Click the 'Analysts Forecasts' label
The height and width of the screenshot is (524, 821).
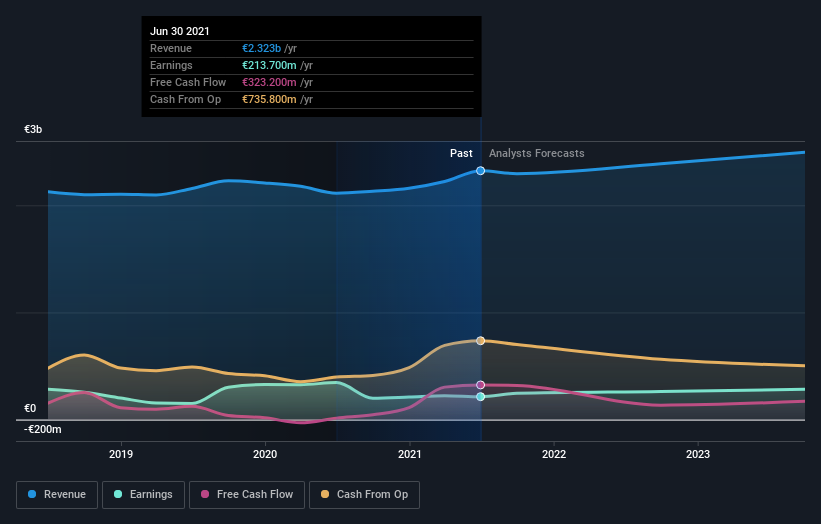click(x=537, y=153)
